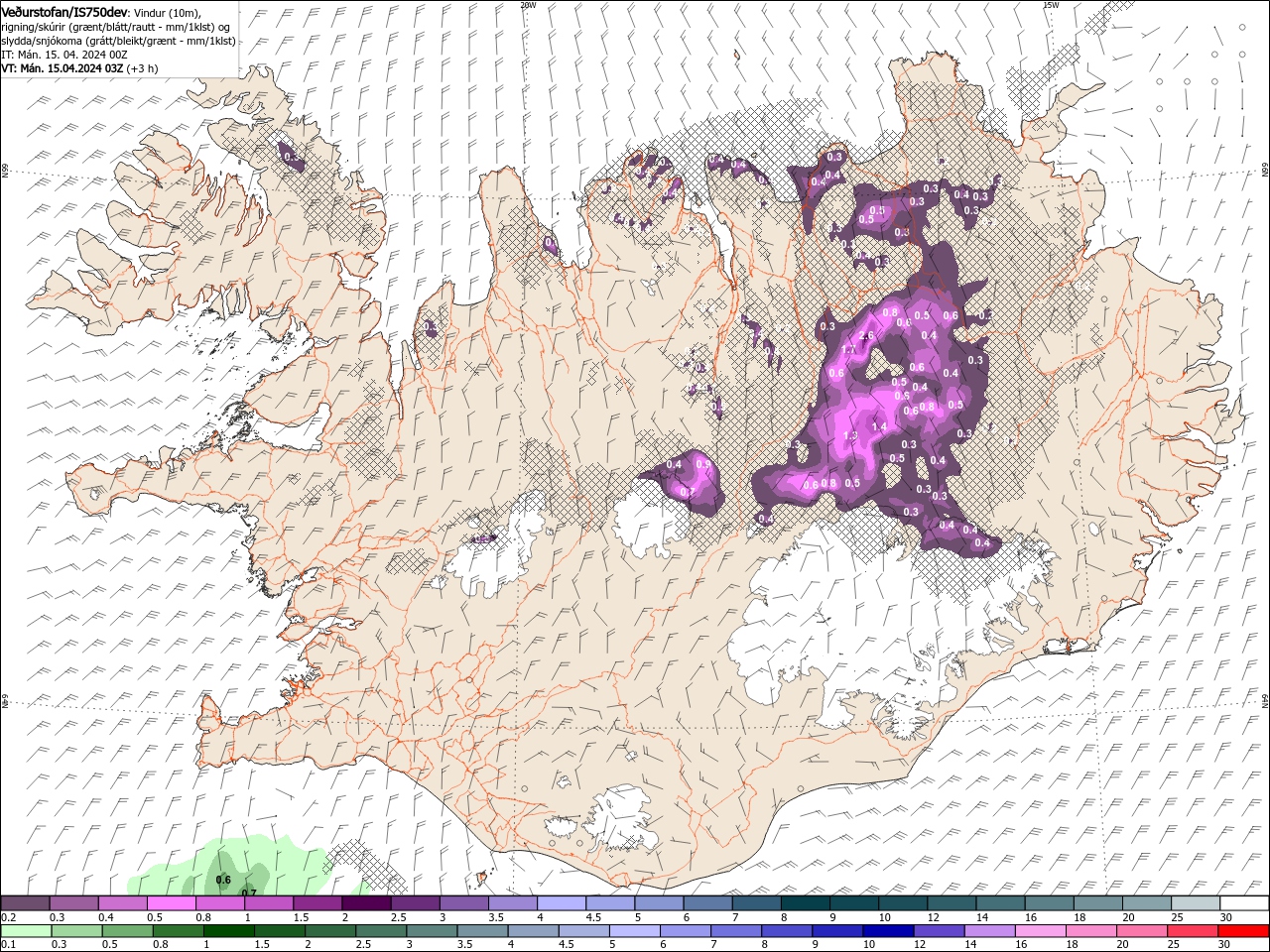Click the '1.4' snowfall value on map
Screen dimensions: 1270x952
(879, 426)
